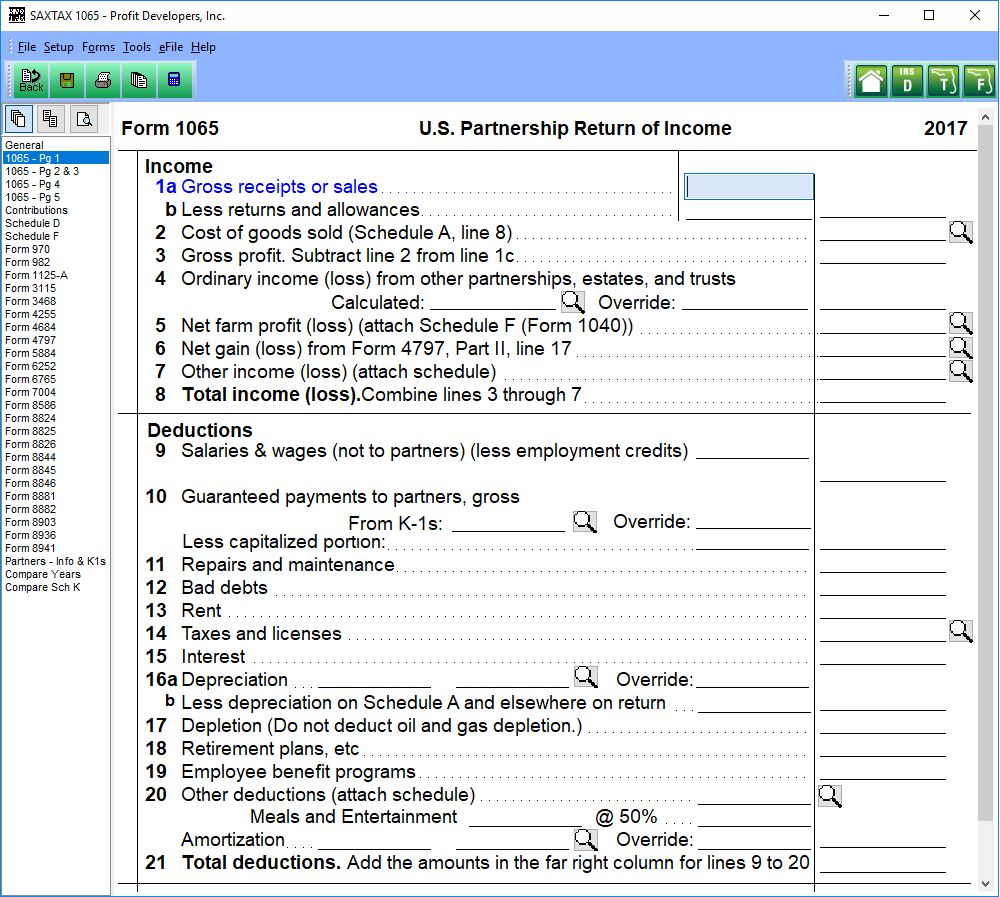Go to the Home screen icon
This screenshot has width=1000, height=897.
pyautogui.click(x=871, y=81)
